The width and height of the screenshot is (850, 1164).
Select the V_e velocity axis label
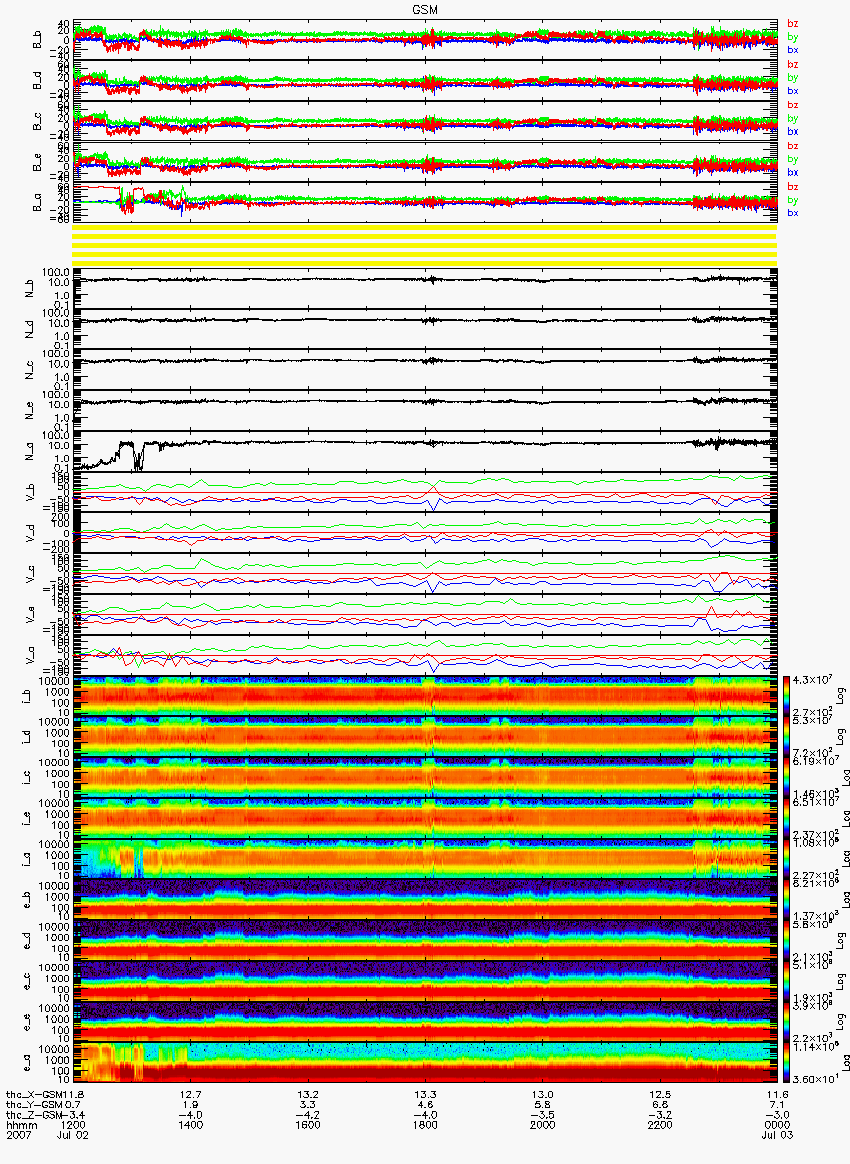click(30, 614)
